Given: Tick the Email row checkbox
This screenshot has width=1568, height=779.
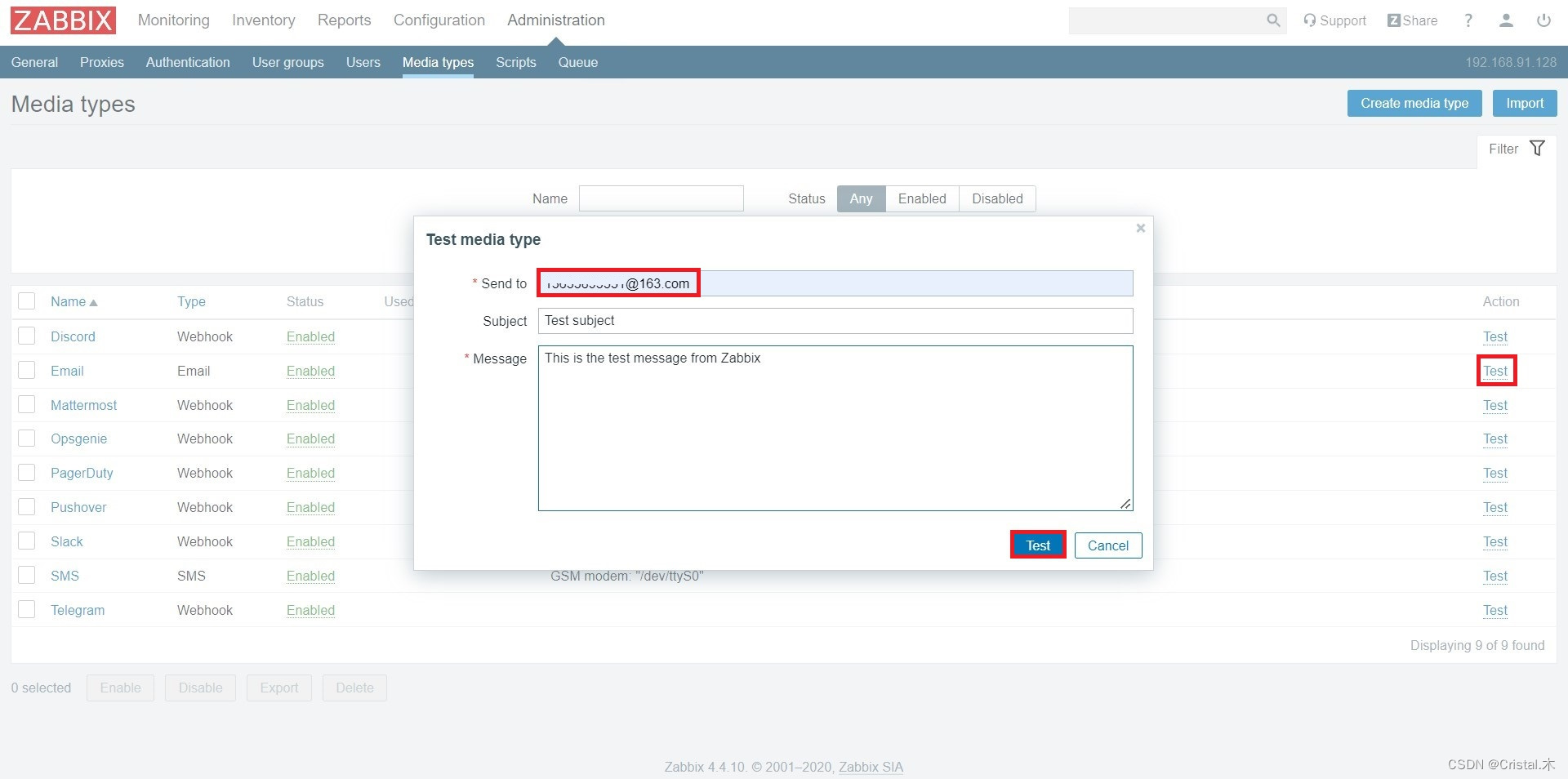Looking at the screenshot, I should pyautogui.click(x=26, y=370).
